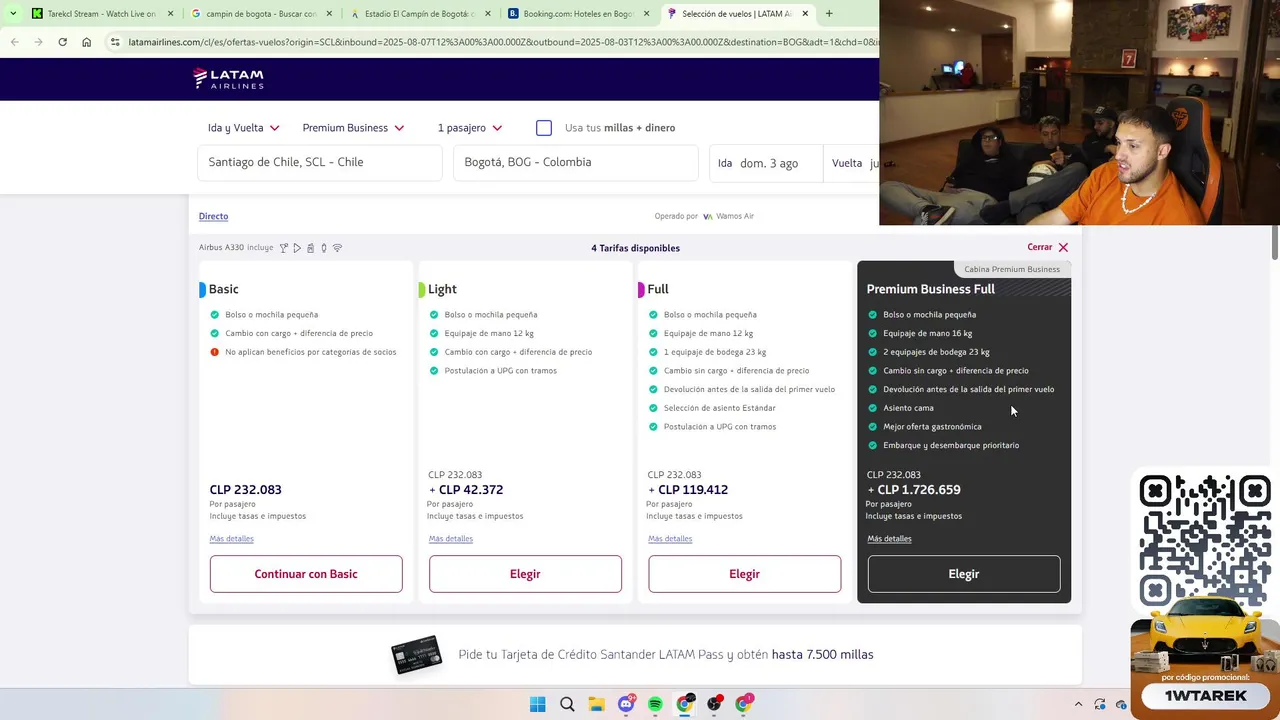Screen dimensions: 1280x720
Task: Open OBS Studio from the taskbar
Action: (714, 704)
